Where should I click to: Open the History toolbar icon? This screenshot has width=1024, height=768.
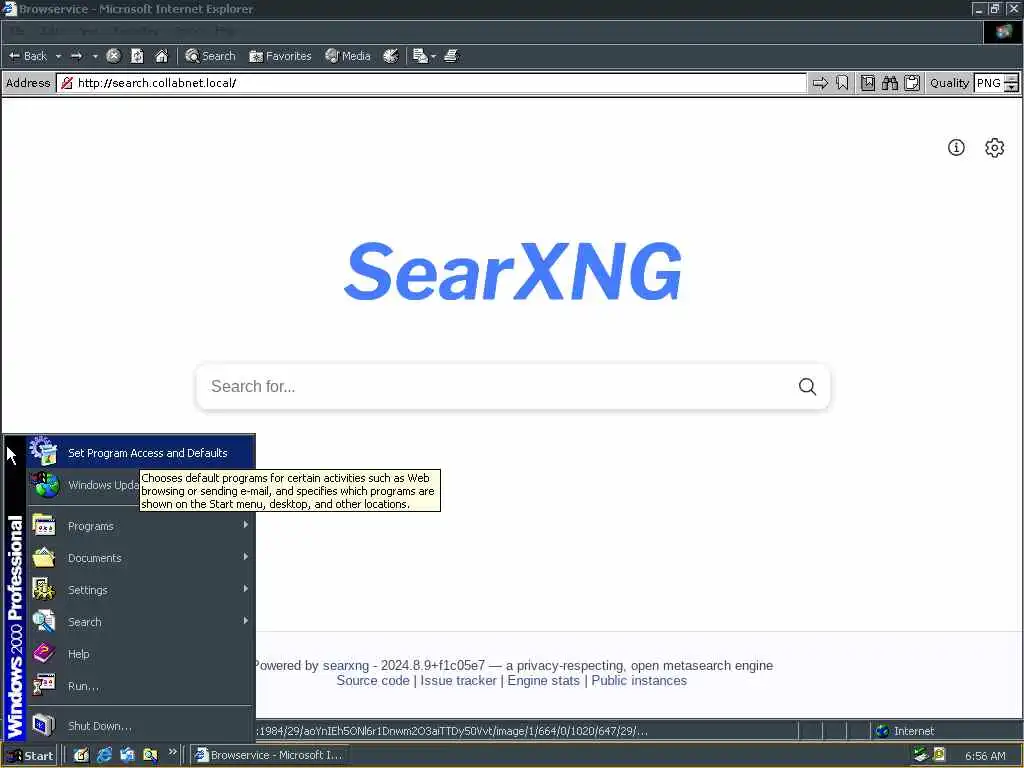[391, 56]
